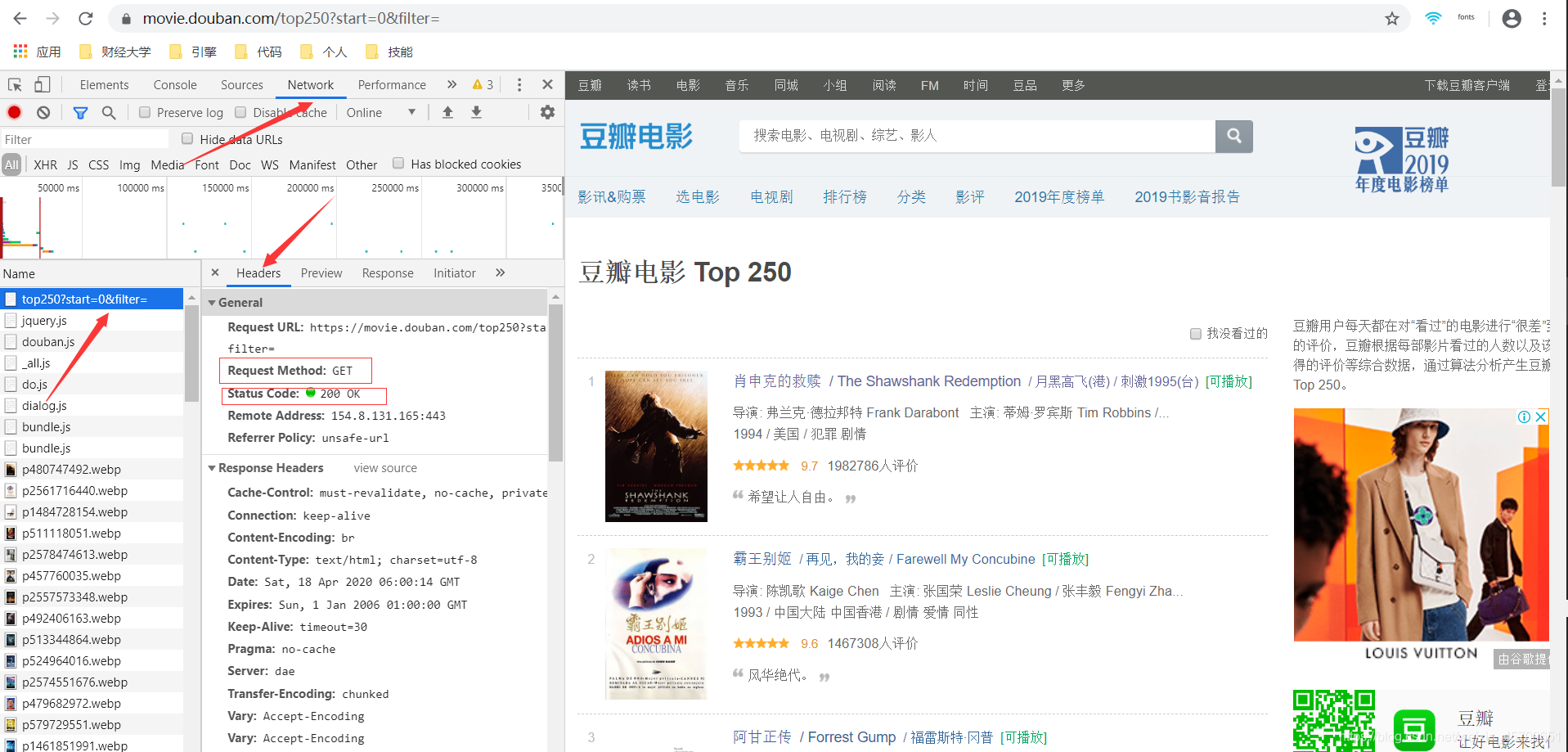Viewport: 1568px width, 752px height.
Task: Reload the page with refresh icon
Action: (86, 18)
